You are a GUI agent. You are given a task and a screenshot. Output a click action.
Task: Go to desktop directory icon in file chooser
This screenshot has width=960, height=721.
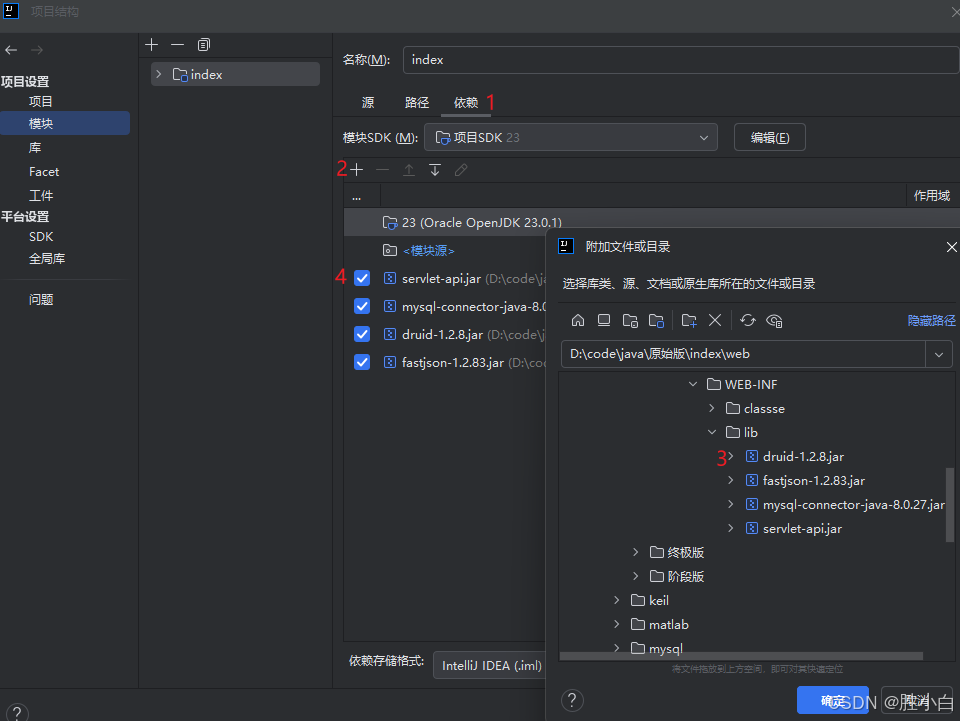[604, 320]
